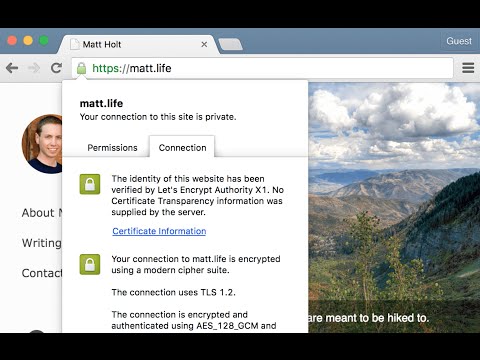The height and width of the screenshot is (360, 480).
Task: Click the identity verified padlock icon
Action: click(x=90, y=184)
